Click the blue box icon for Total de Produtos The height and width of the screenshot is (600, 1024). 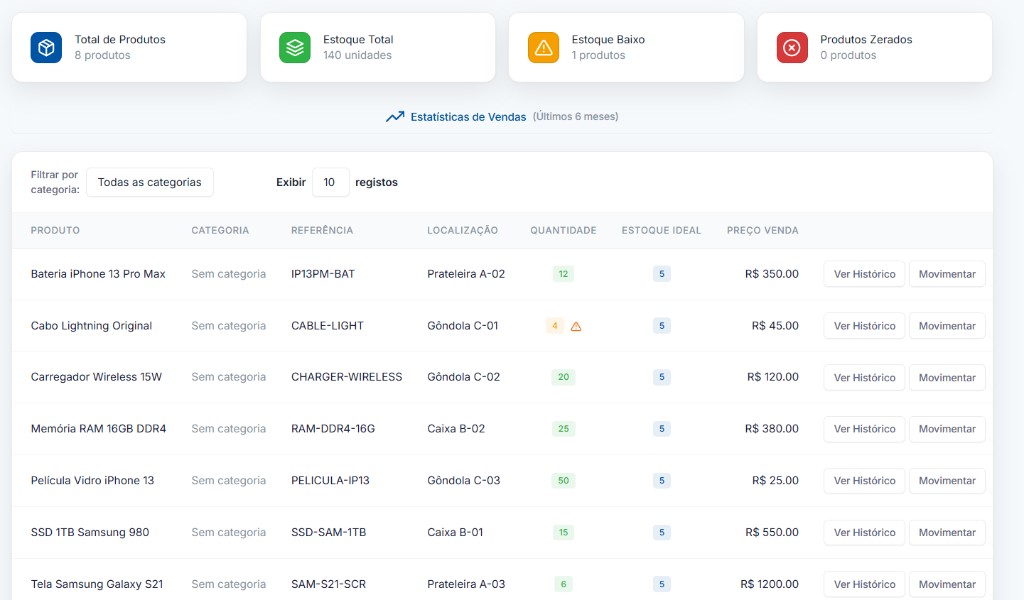46,47
